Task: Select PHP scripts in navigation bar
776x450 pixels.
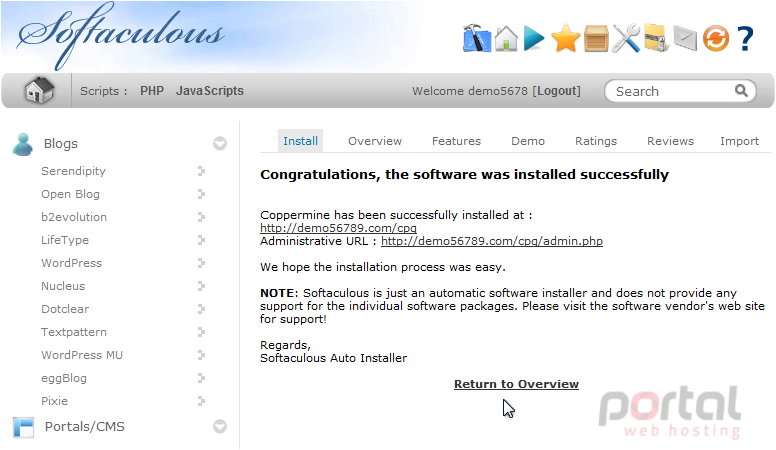Action: (x=152, y=91)
